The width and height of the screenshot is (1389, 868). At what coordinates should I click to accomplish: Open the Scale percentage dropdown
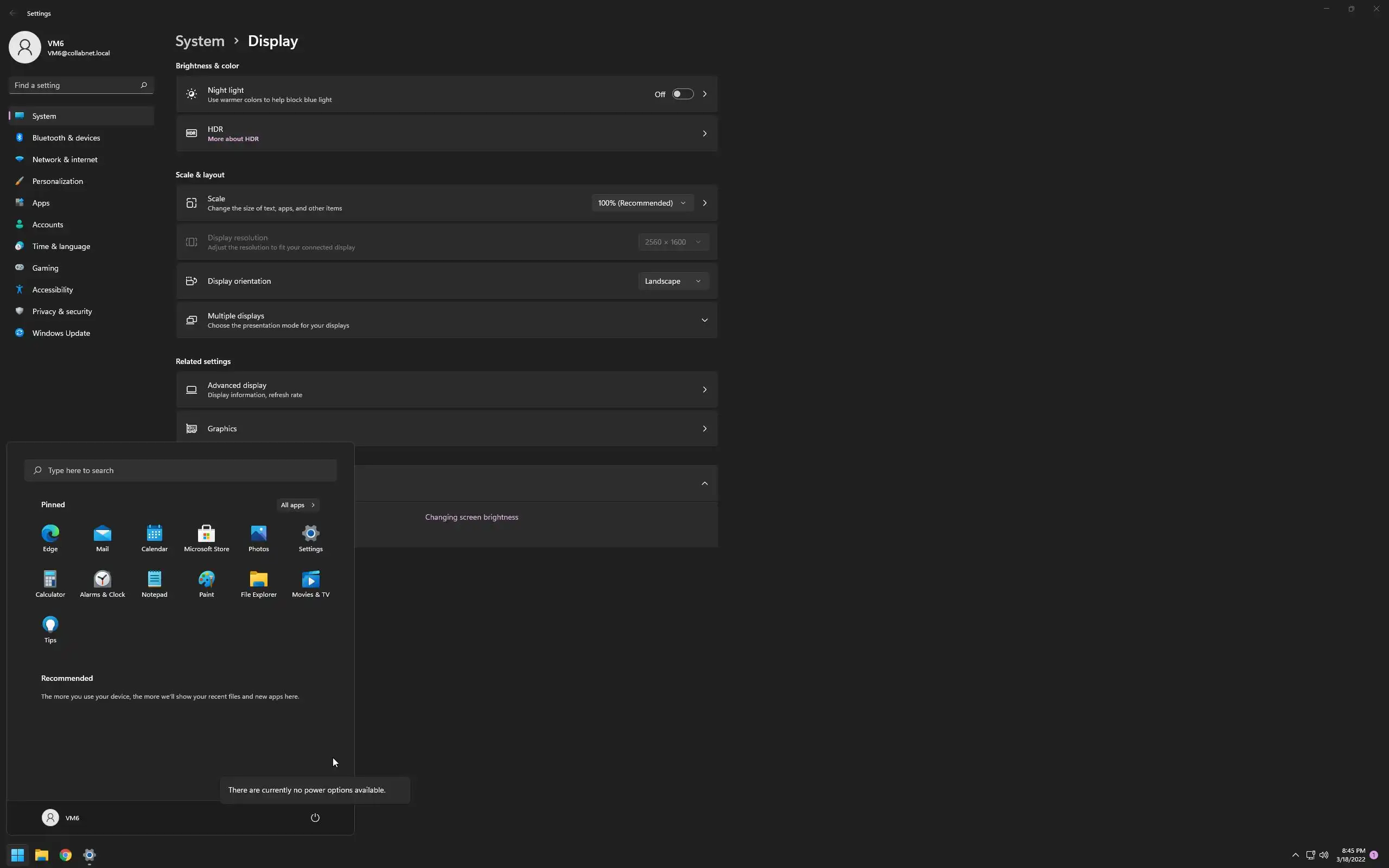point(642,203)
